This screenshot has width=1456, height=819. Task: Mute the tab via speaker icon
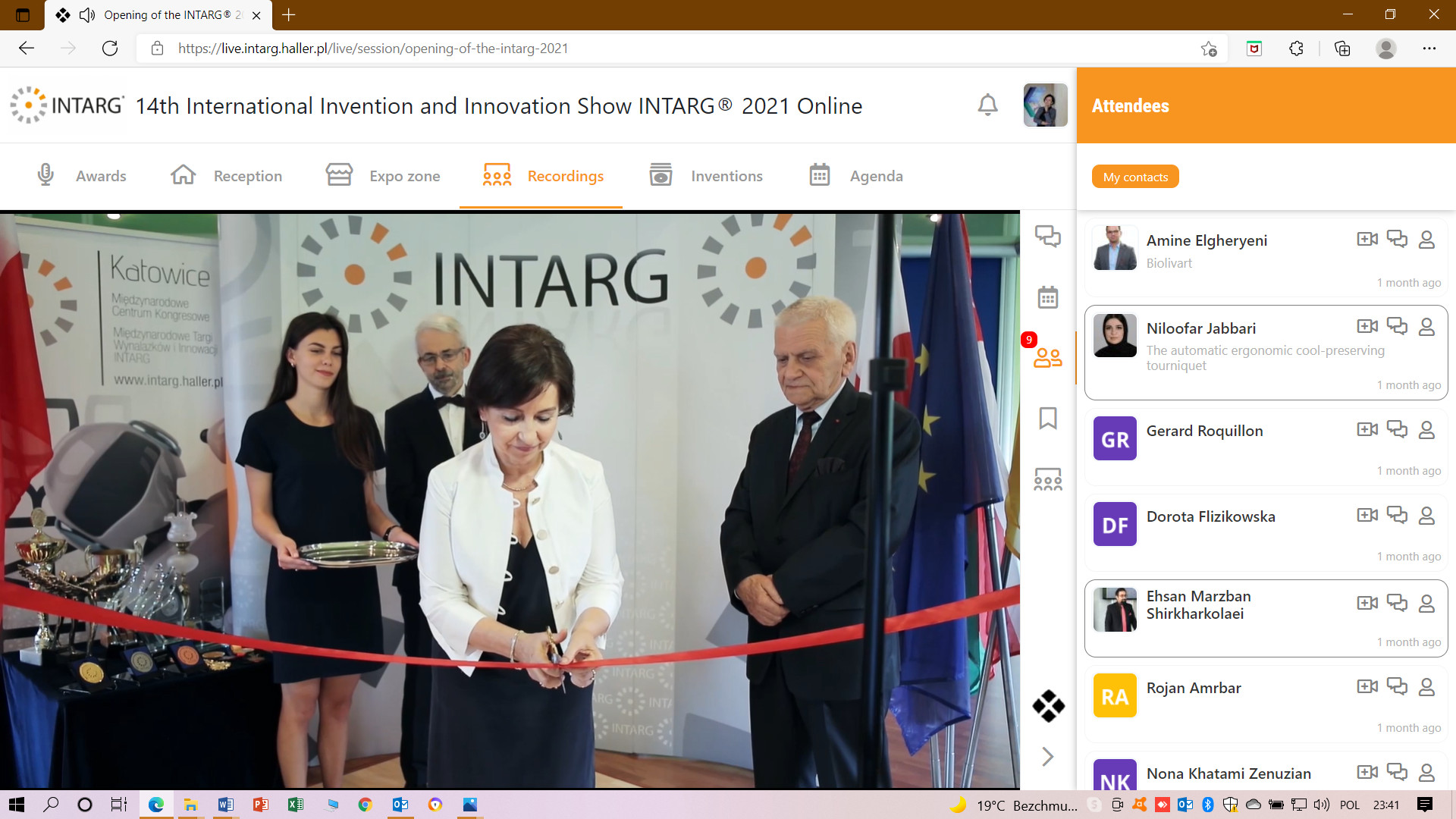coord(87,14)
